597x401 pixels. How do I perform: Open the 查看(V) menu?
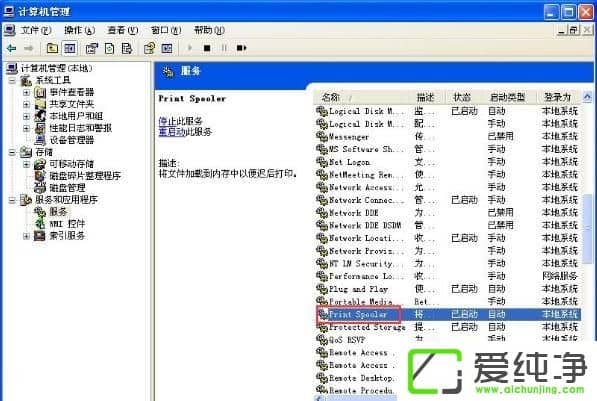pyautogui.click(x=123, y=30)
